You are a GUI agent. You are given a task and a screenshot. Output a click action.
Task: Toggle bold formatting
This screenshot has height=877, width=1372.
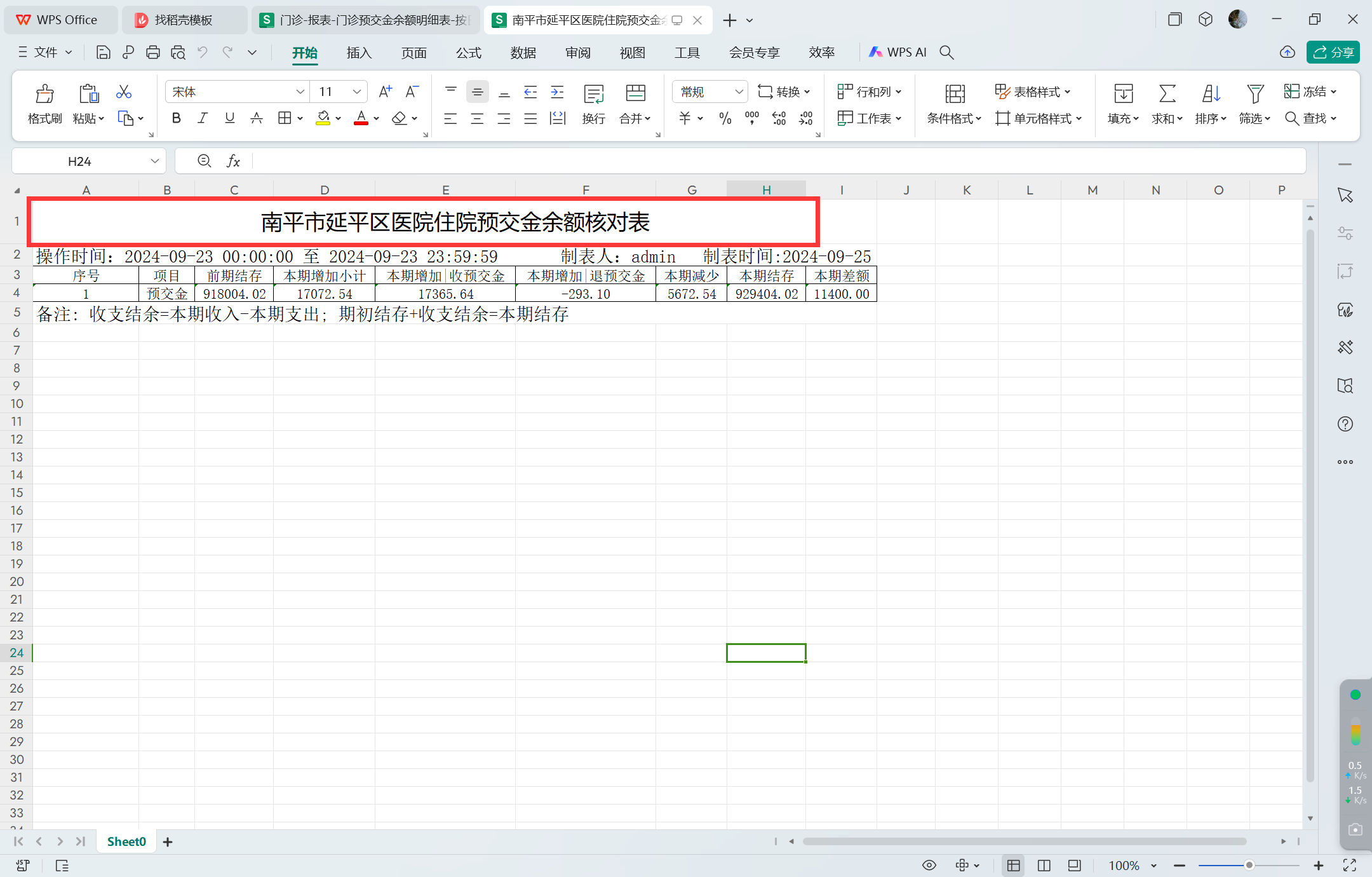click(177, 118)
